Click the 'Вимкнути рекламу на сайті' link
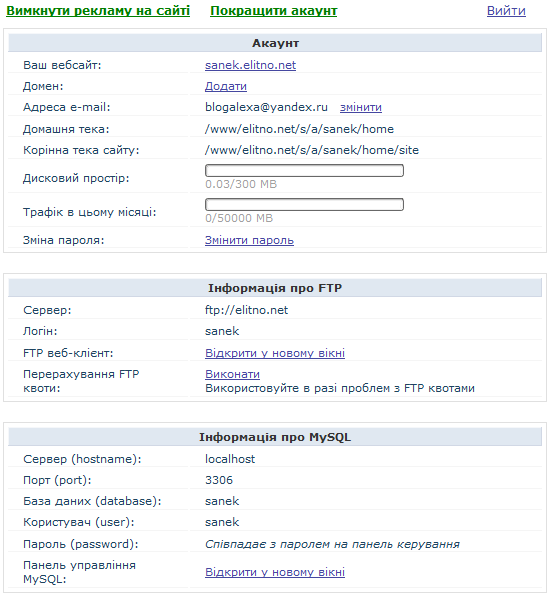The image size is (556, 609). [98, 10]
